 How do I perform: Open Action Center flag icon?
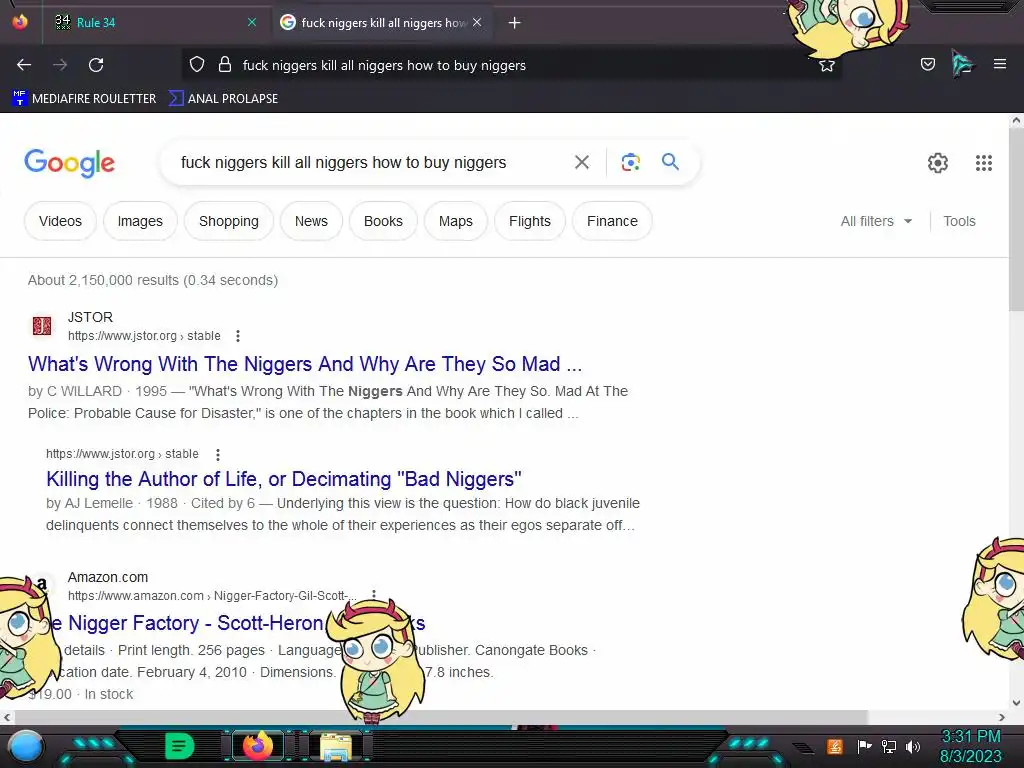(x=864, y=746)
